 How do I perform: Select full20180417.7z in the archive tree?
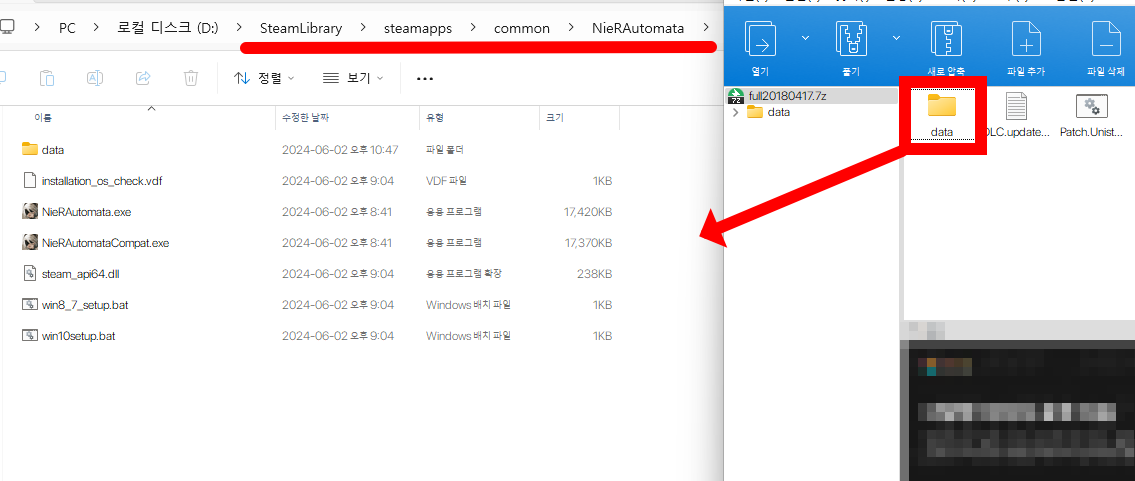[x=787, y=96]
